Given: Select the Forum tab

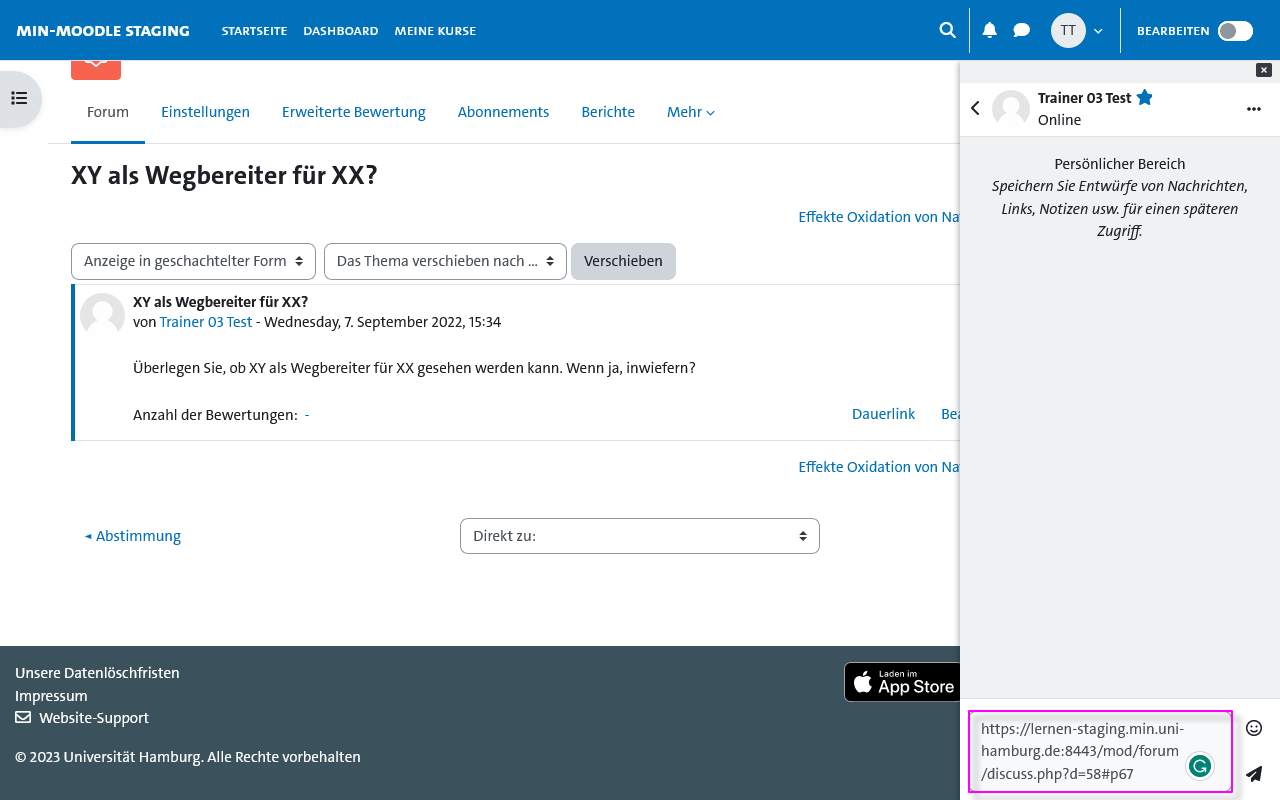Looking at the screenshot, I should [x=108, y=112].
